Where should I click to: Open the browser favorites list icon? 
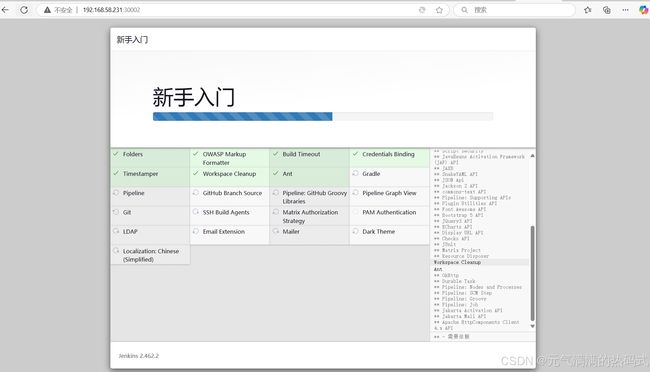[588, 10]
